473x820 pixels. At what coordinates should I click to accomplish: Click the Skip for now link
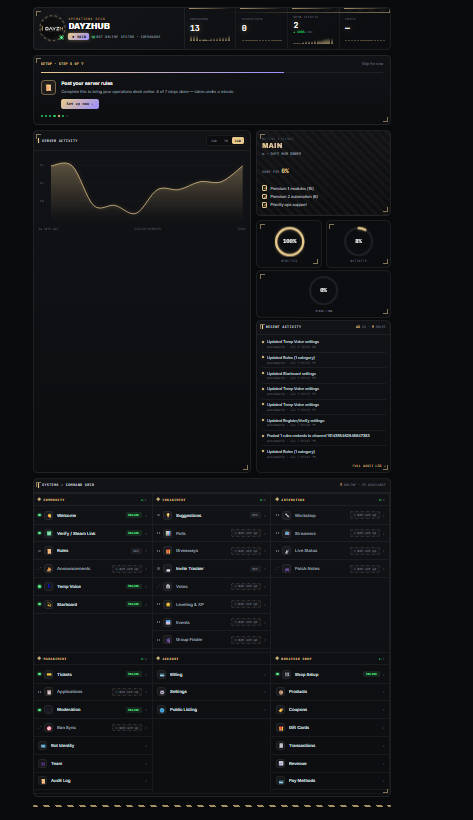point(372,64)
